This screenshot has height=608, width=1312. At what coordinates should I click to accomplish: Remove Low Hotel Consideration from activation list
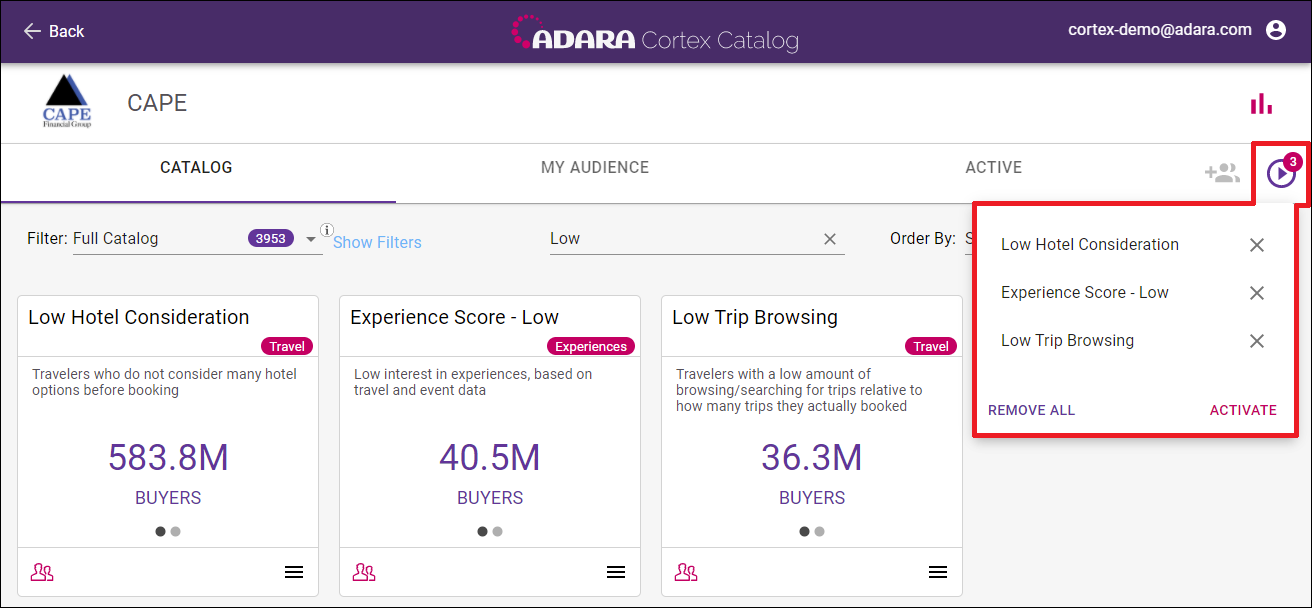tap(1257, 245)
